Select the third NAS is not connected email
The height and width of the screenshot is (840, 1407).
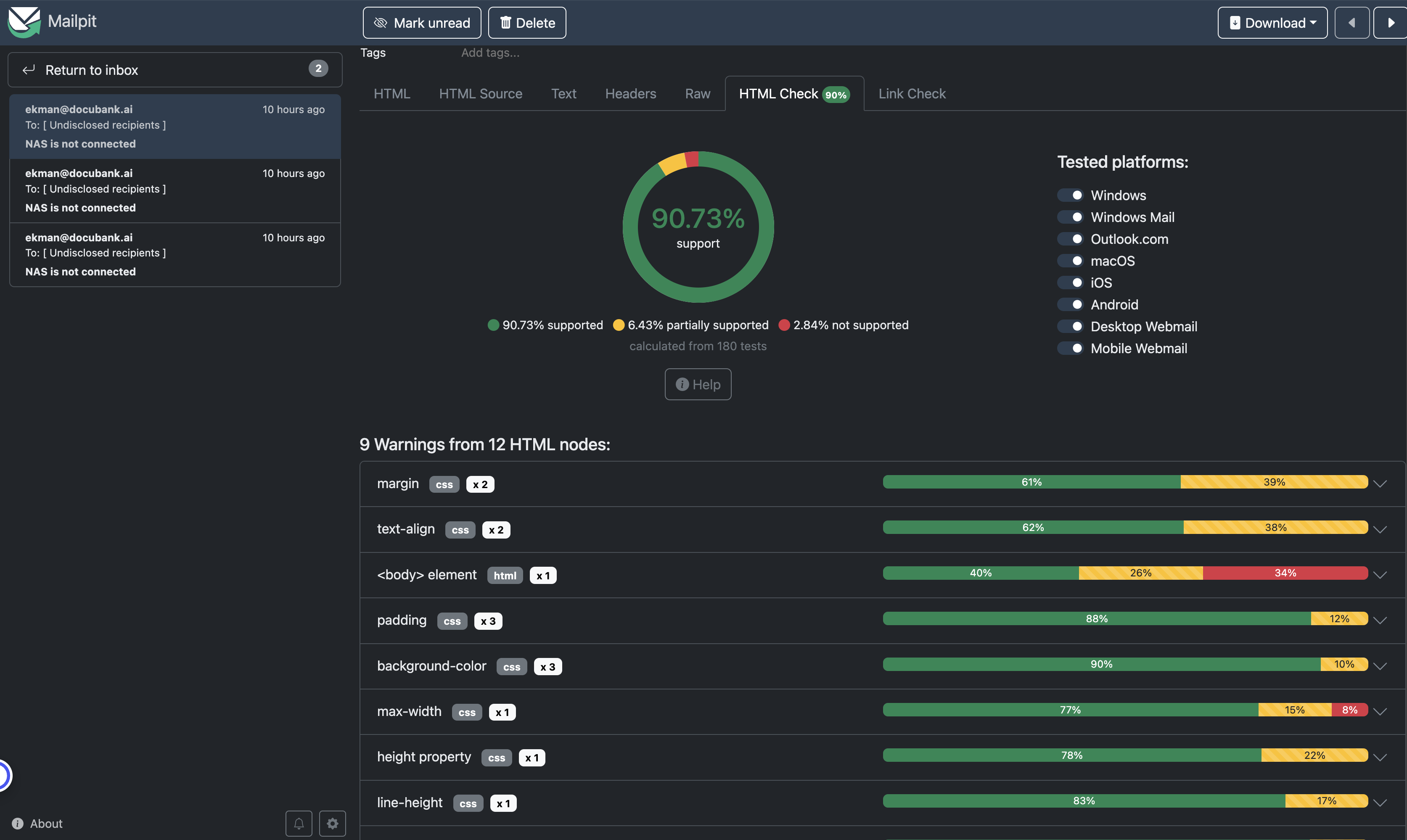tap(175, 254)
